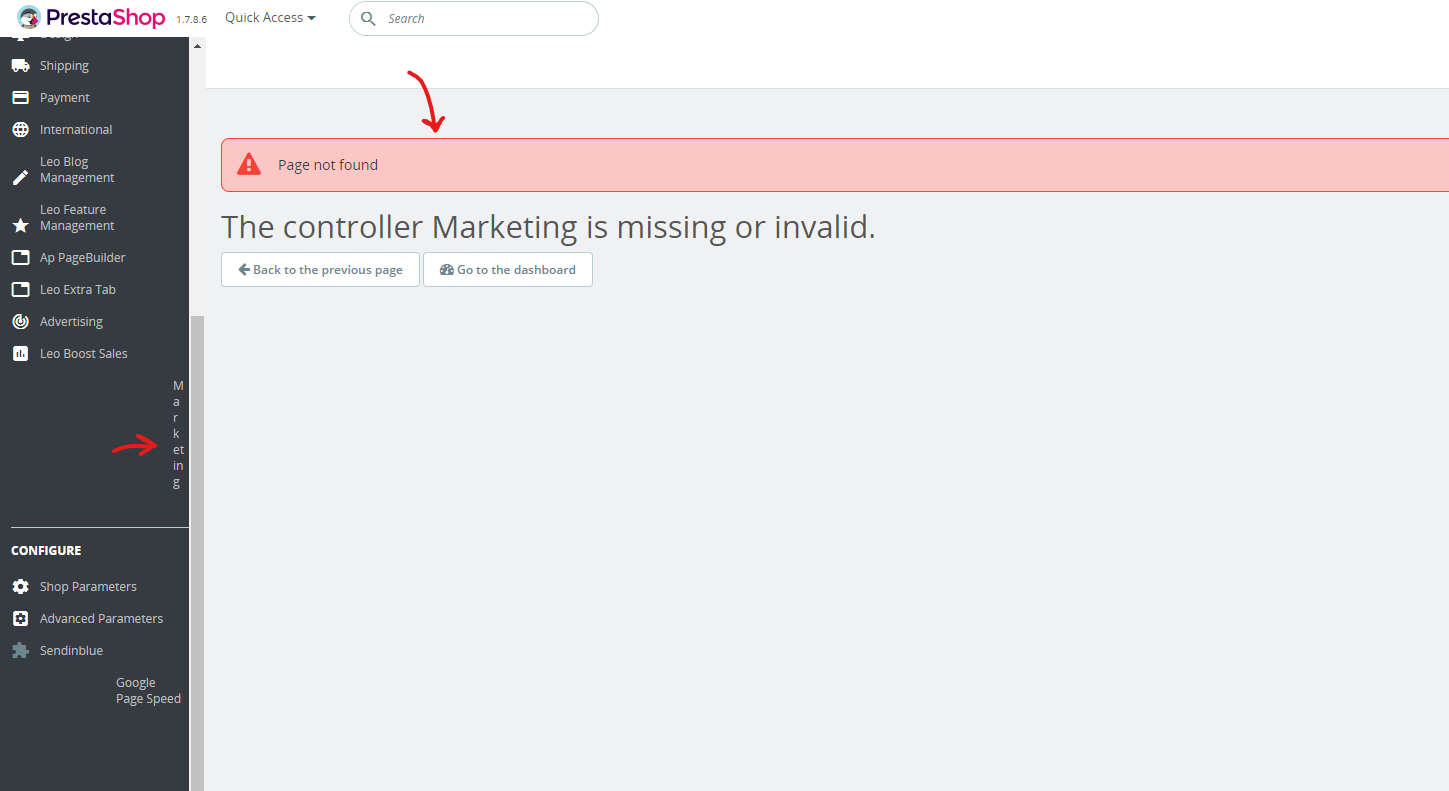Viewport: 1449px width, 791px height.
Task: Click the Leo Blog Management pencil icon
Action: 20,178
